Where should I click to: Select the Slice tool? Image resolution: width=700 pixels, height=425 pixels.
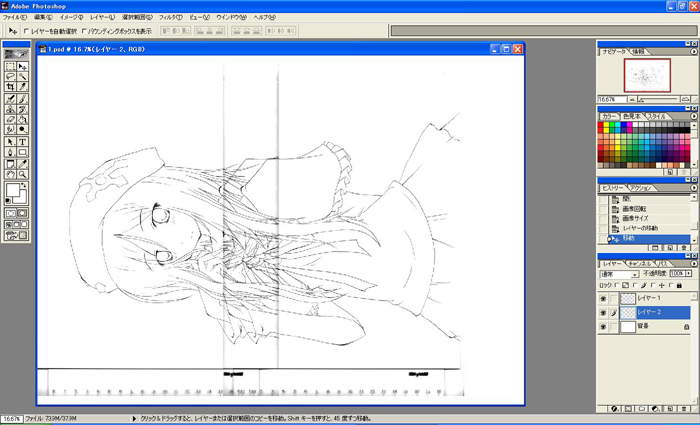click(x=22, y=87)
